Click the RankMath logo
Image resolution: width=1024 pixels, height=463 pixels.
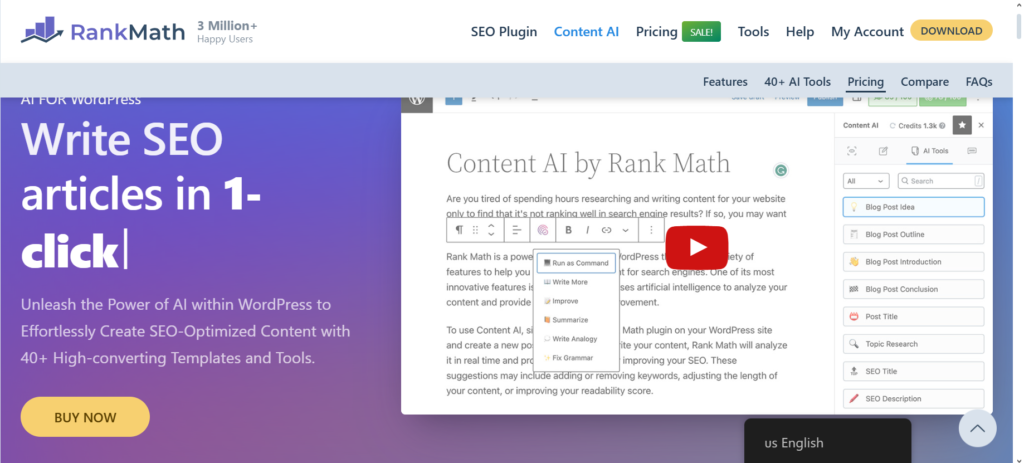pos(103,31)
